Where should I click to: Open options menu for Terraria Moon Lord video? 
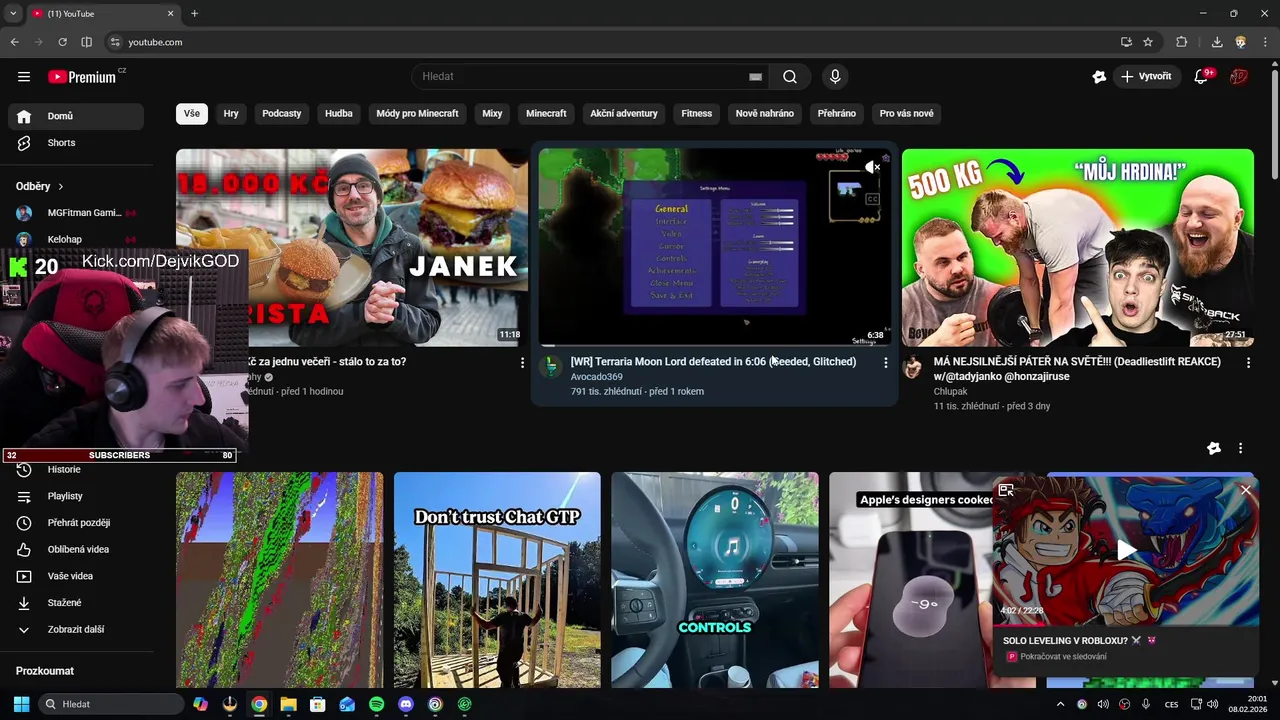885,363
